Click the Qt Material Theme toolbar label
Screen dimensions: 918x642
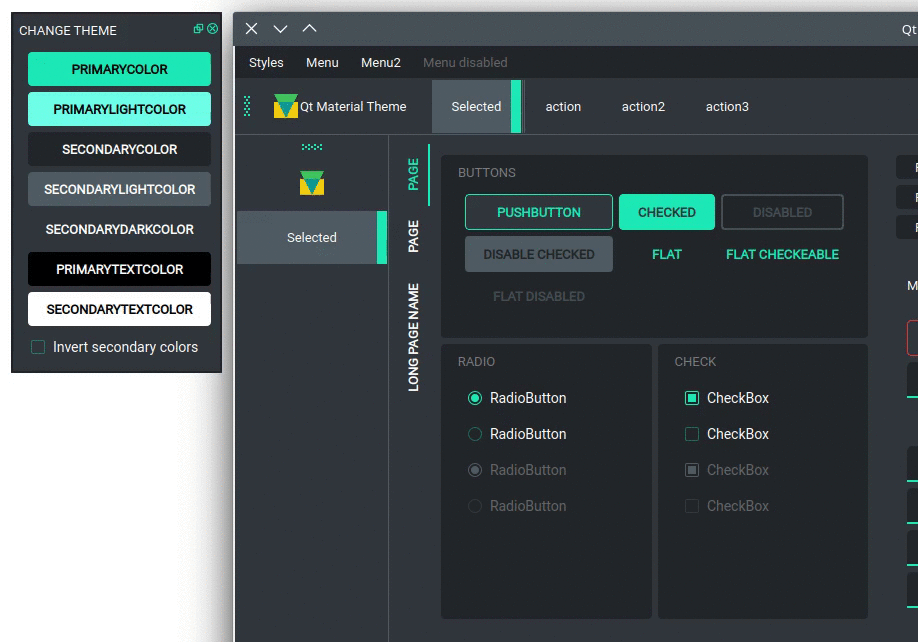353,107
